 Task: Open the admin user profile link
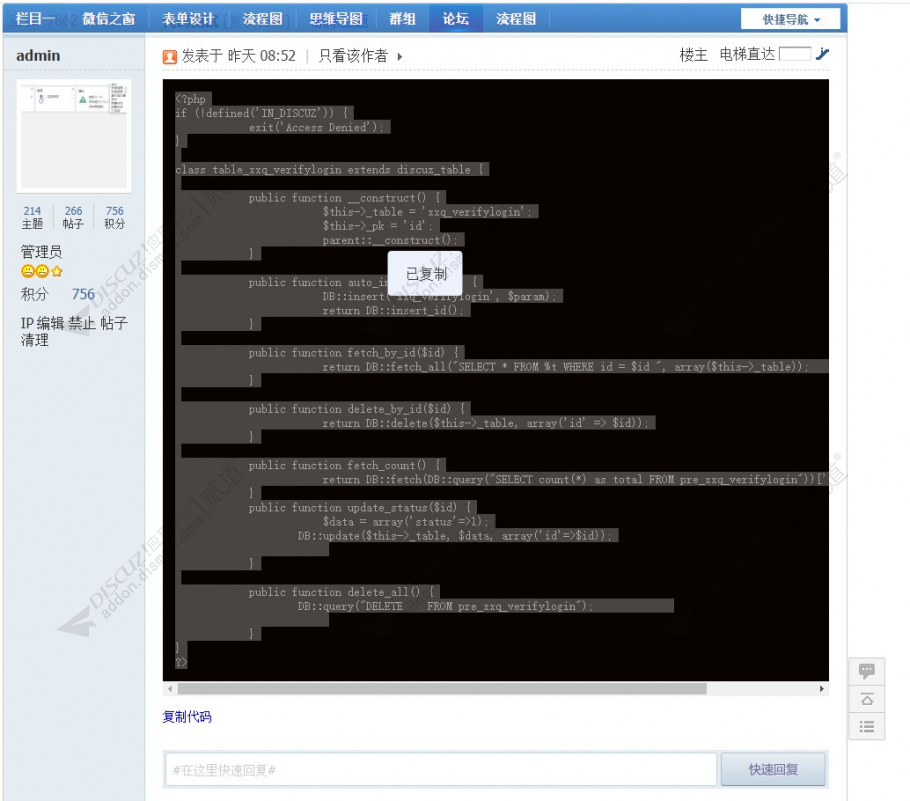[38, 56]
